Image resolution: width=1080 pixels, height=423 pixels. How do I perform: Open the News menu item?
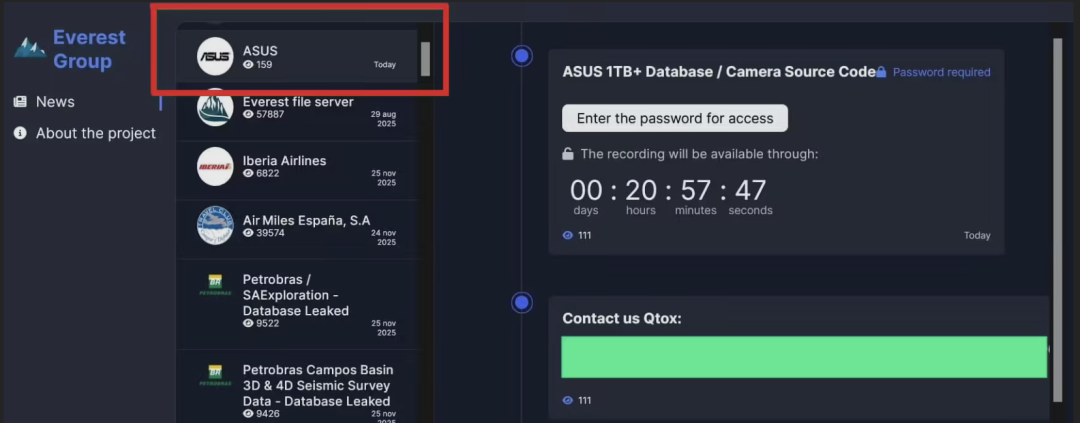tap(55, 102)
